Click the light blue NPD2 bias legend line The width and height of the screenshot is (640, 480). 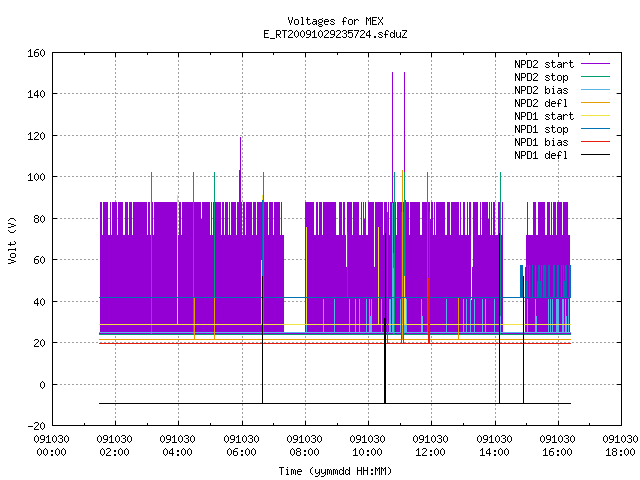point(595,89)
